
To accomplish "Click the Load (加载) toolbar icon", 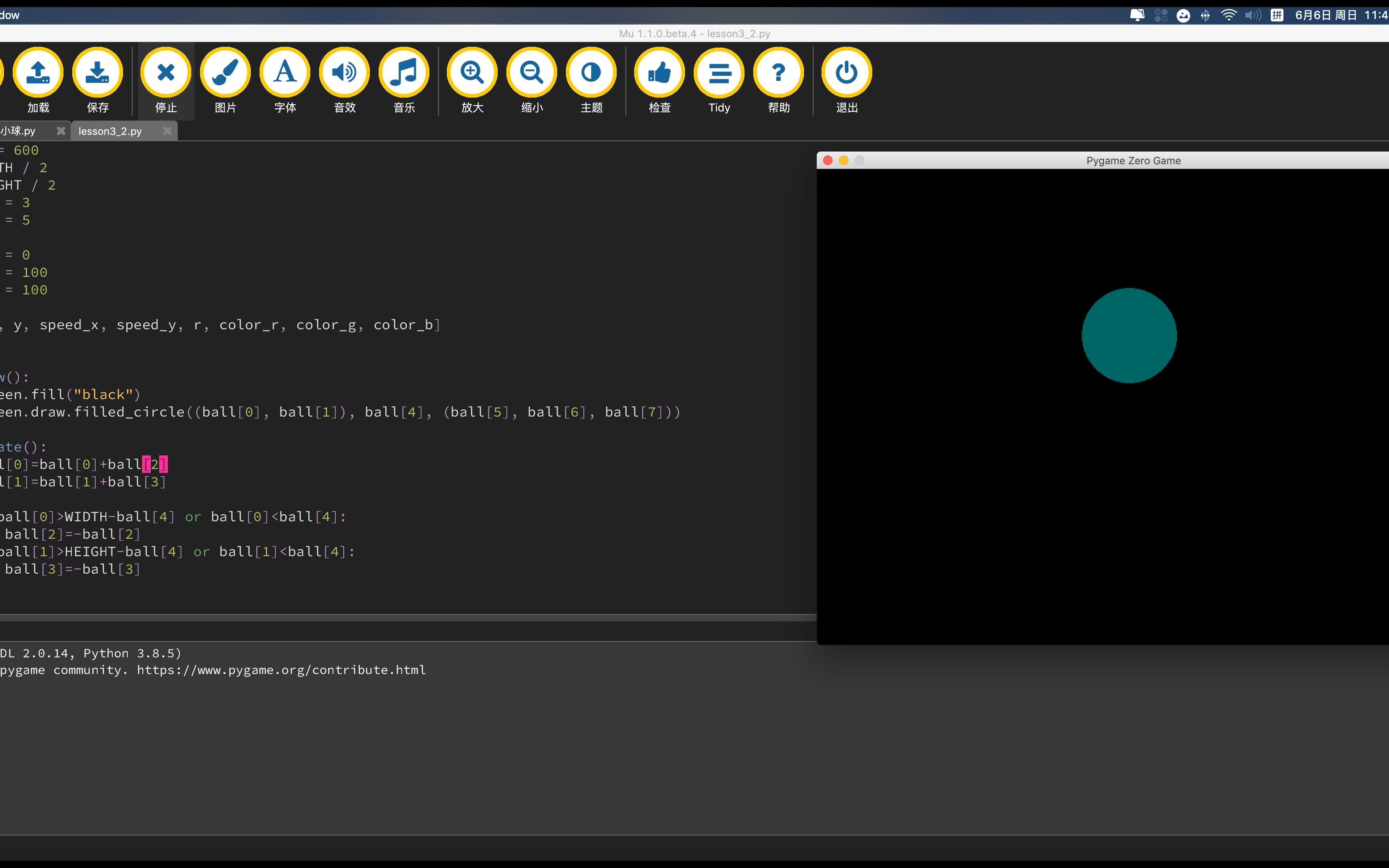I will (38, 73).
